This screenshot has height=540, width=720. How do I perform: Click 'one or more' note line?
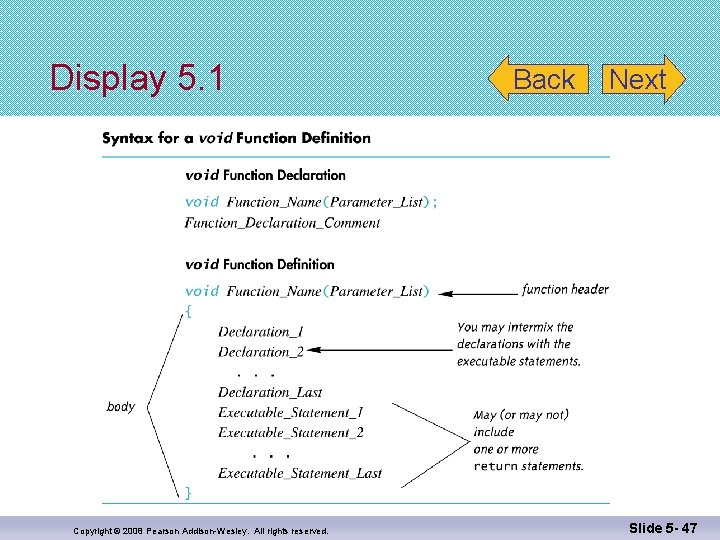506,450
